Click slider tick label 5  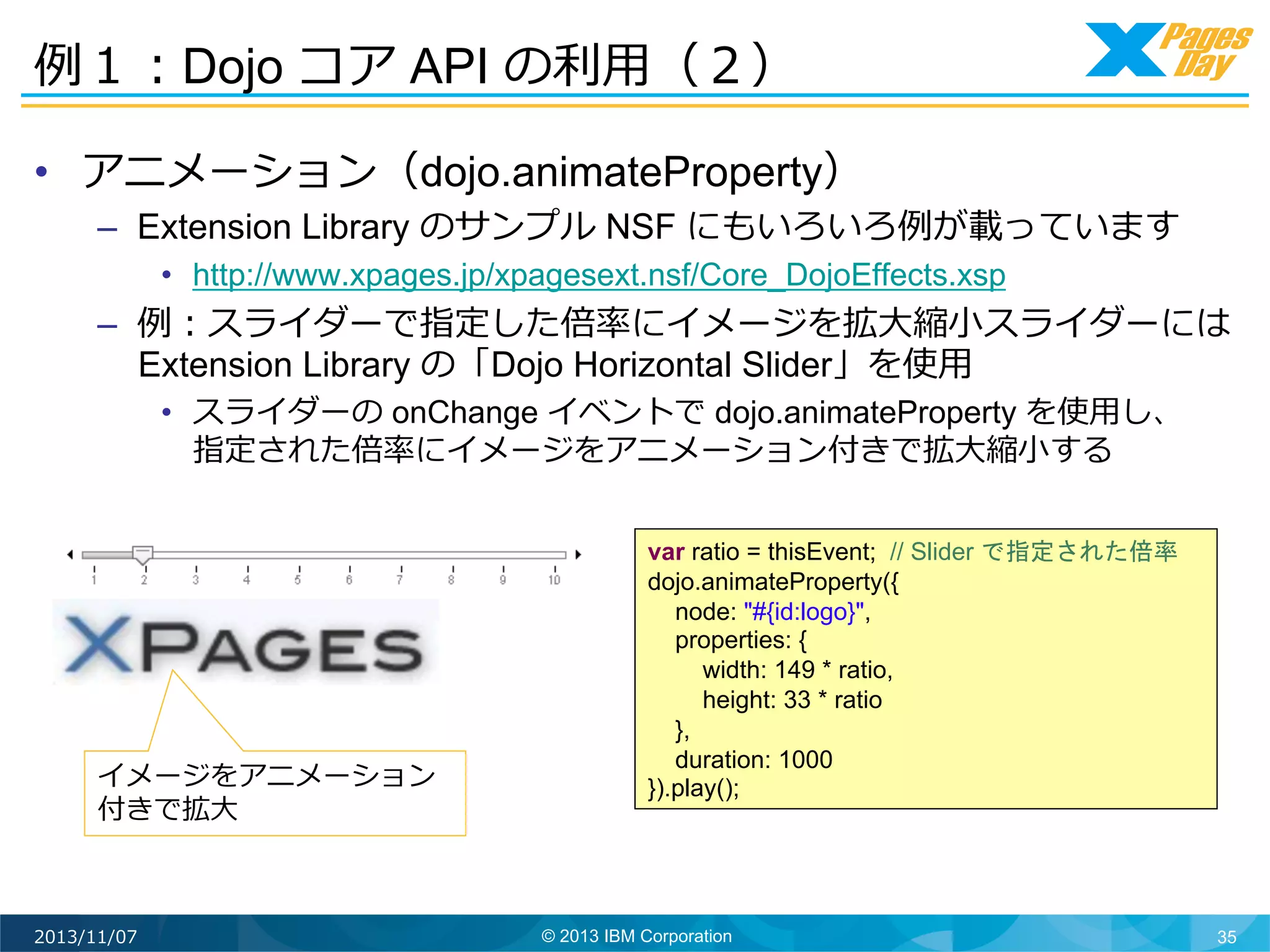coord(298,580)
